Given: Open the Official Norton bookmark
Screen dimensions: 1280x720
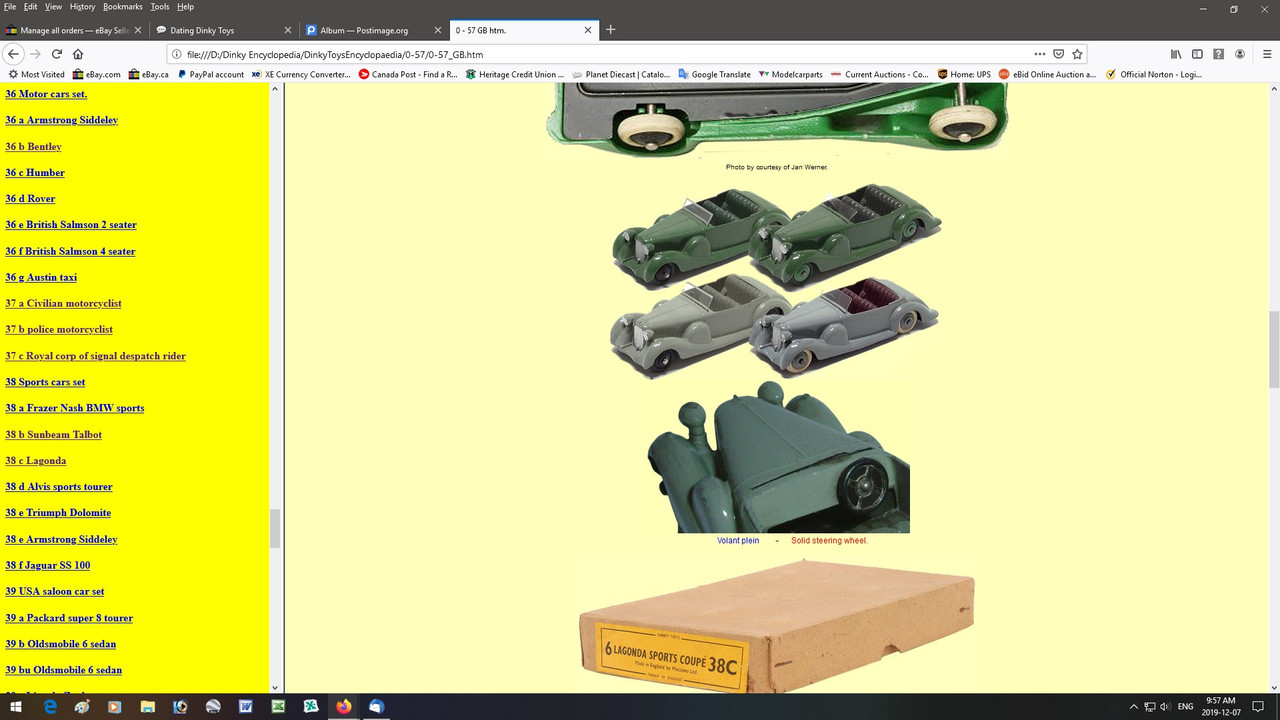Looking at the screenshot, I should [x=1154, y=74].
